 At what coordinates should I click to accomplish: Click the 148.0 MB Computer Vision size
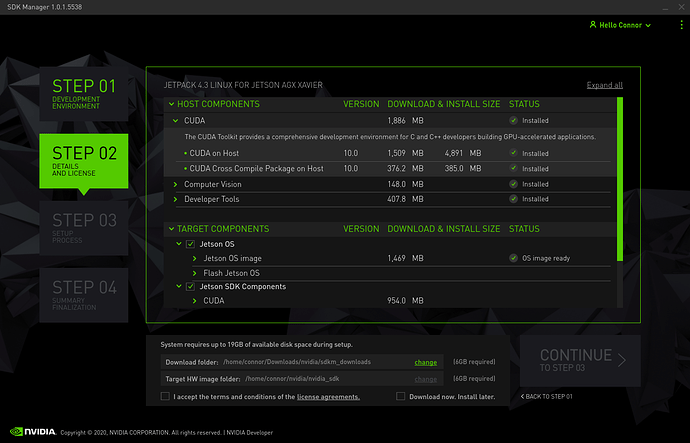coord(405,184)
